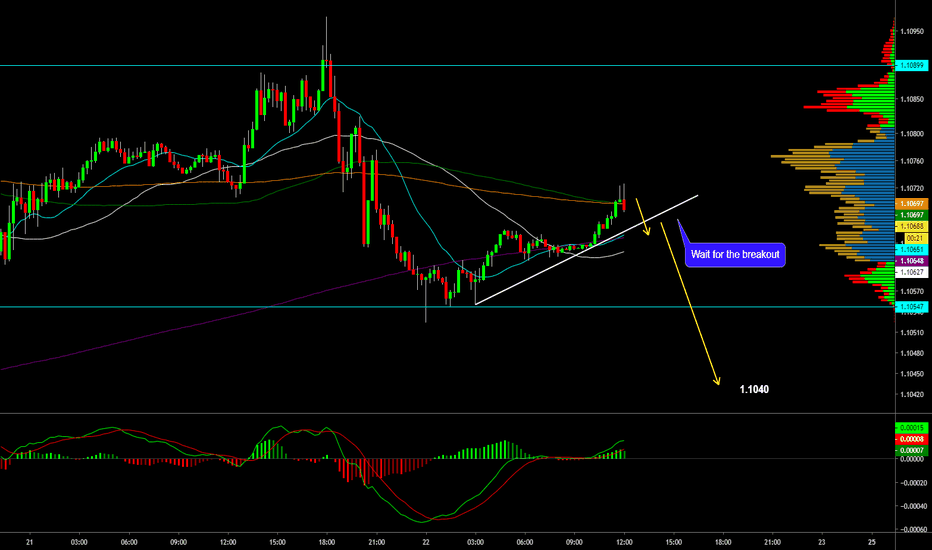Click the 1.1040 target price text
The height and width of the screenshot is (550, 932).
tap(755, 389)
